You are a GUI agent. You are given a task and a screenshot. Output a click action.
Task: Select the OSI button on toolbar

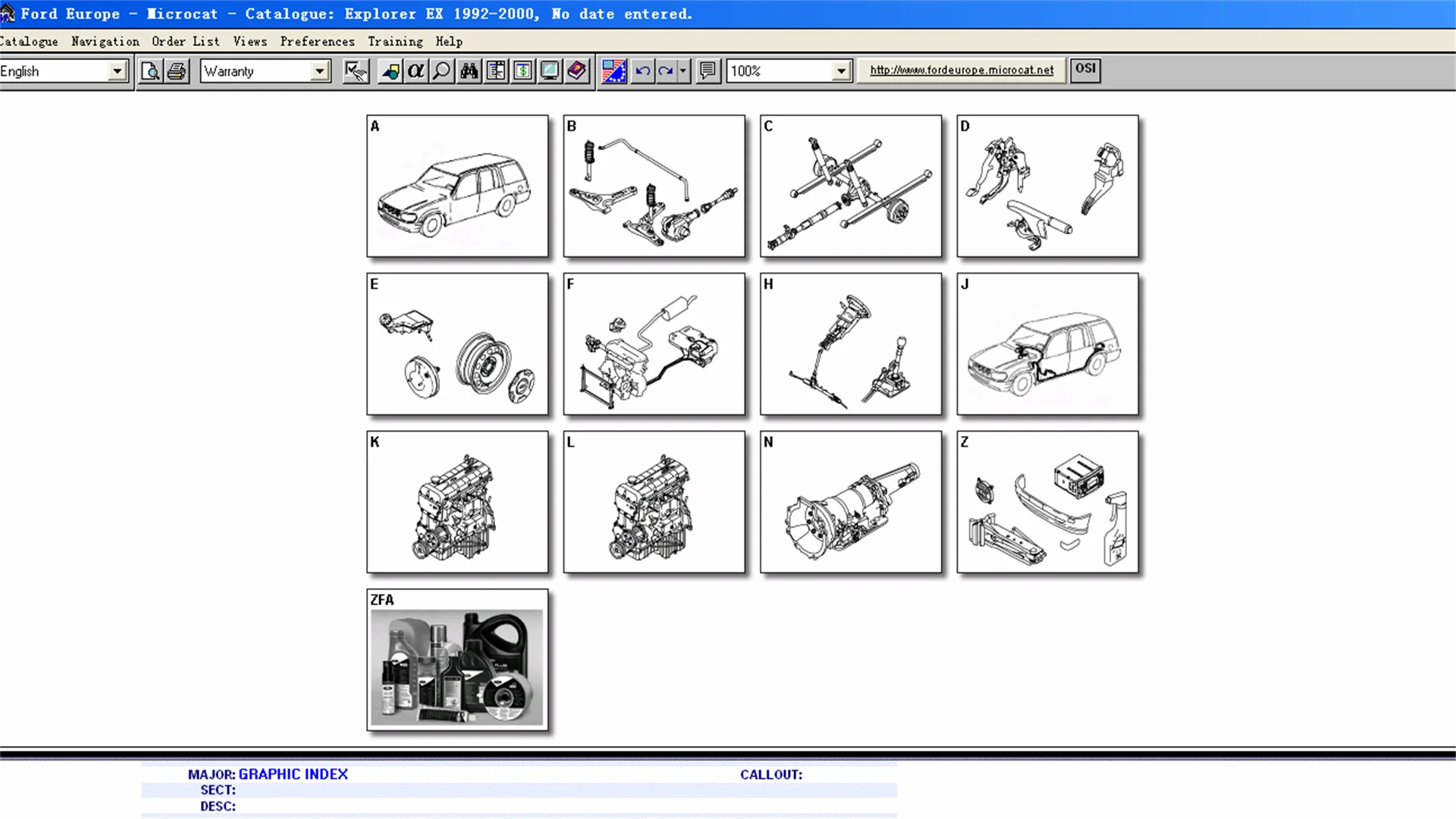click(1084, 69)
